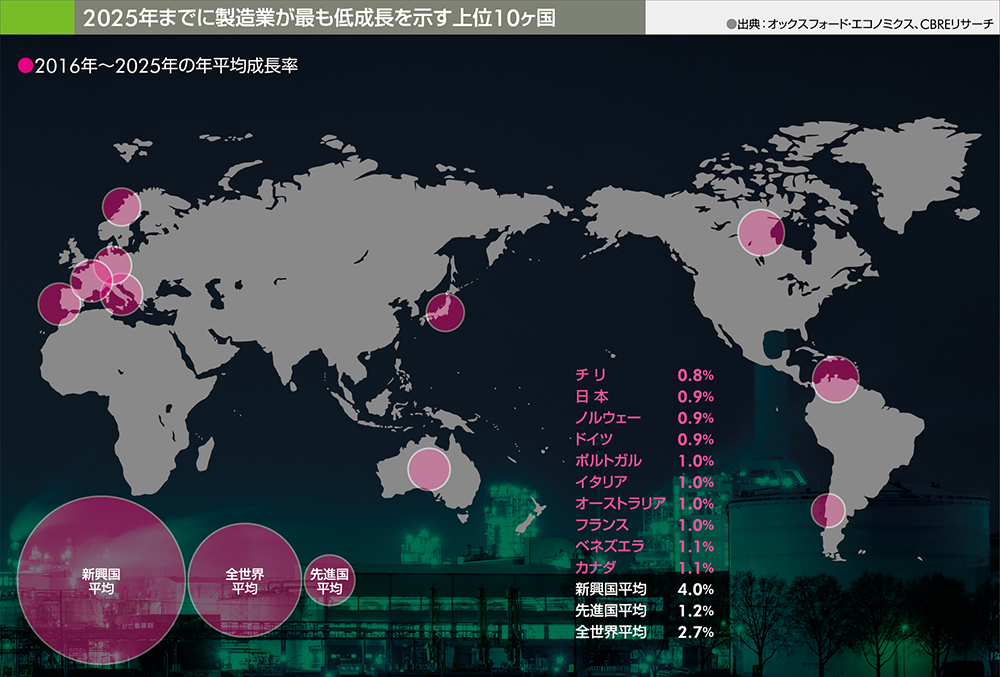Image resolution: width=1000 pixels, height=677 pixels.
Task: Click the イタリア country label in the list
Action: coord(601,482)
